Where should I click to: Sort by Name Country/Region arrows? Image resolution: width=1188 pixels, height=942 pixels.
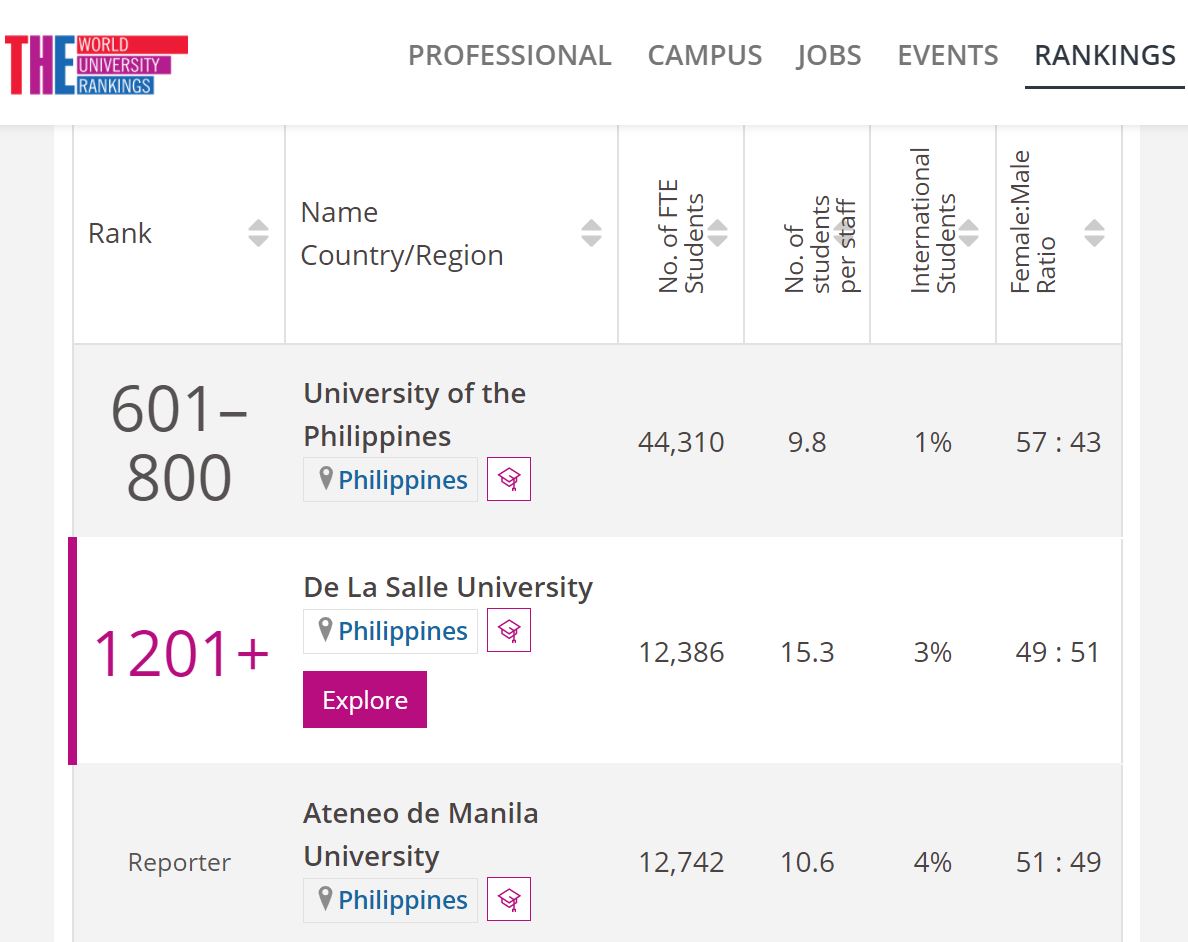pyautogui.click(x=592, y=233)
